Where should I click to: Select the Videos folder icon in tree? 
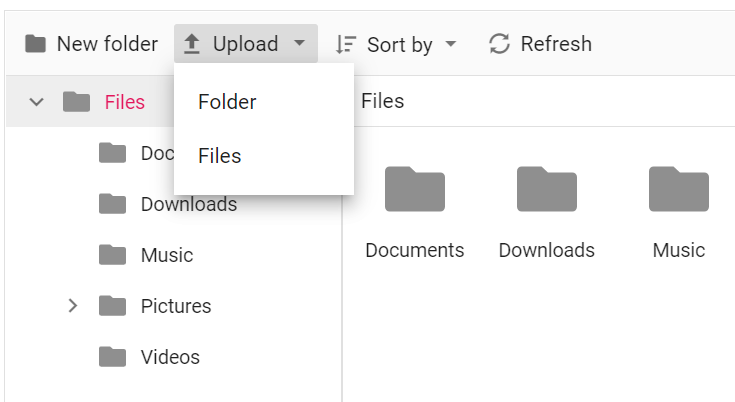[113, 357]
